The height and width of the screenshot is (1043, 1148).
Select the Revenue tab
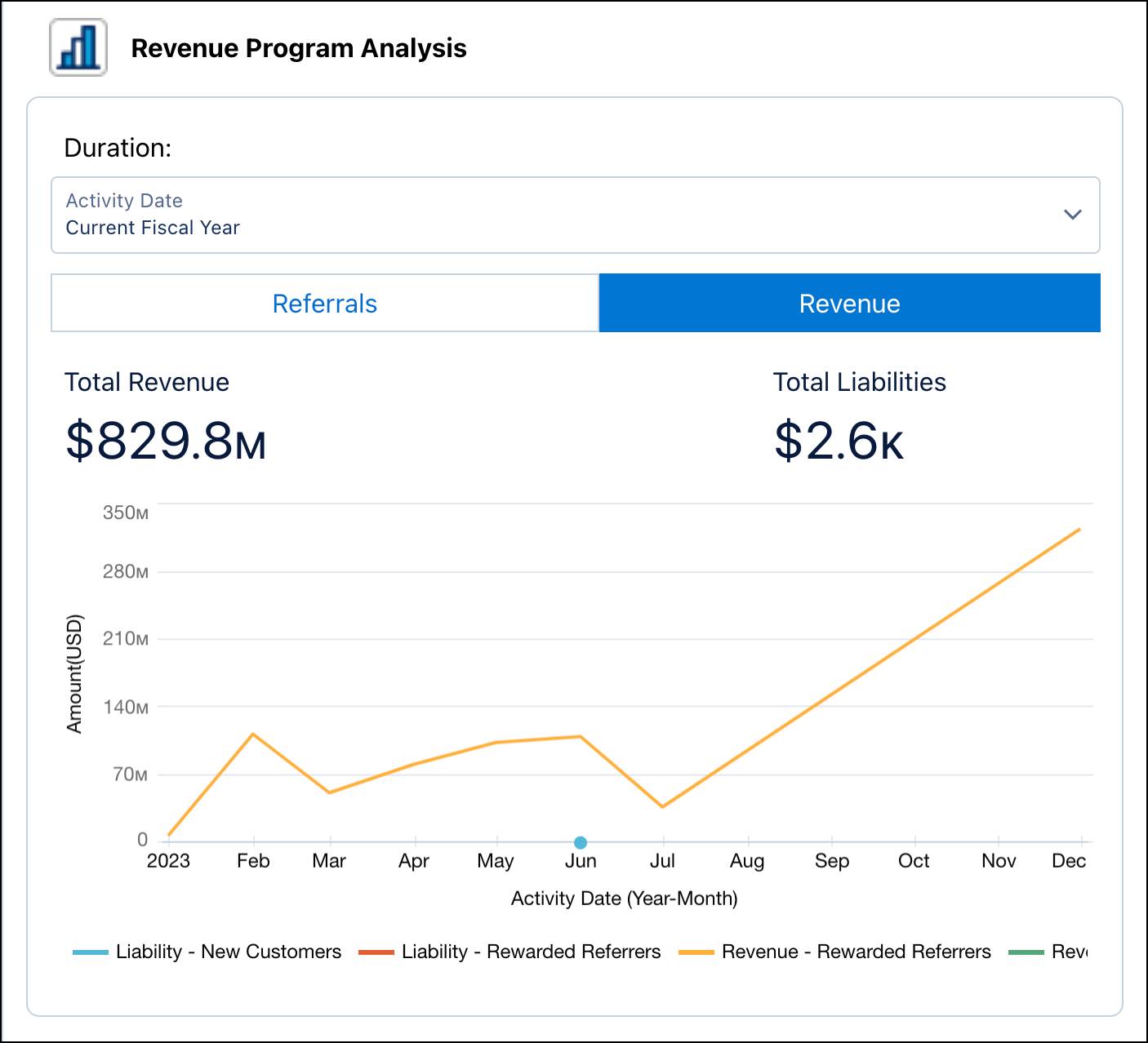point(849,303)
